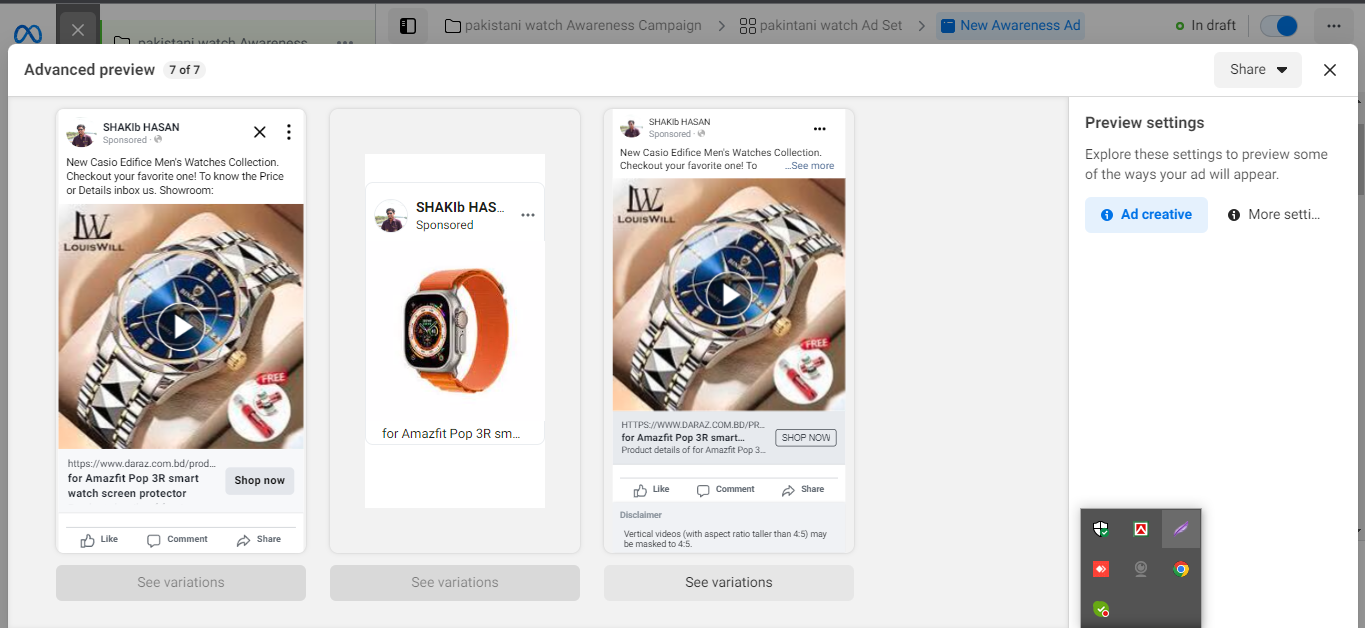Open vertical three-dot menu on first ad preview
1365x628 pixels.
[289, 132]
